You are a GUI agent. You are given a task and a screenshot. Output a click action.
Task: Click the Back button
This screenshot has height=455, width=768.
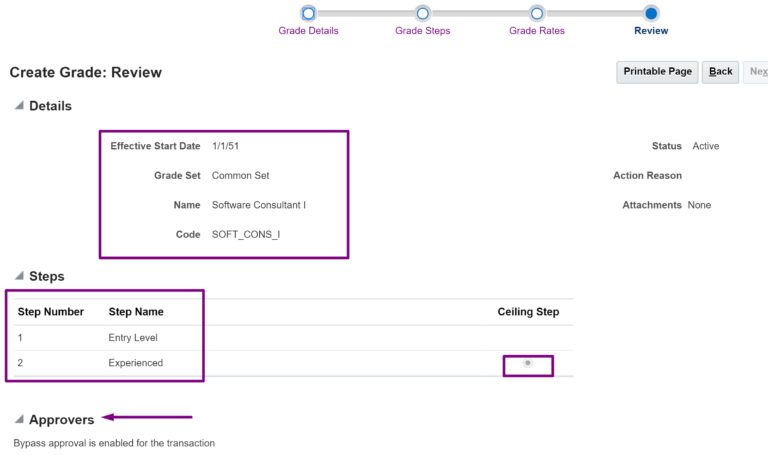point(720,72)
